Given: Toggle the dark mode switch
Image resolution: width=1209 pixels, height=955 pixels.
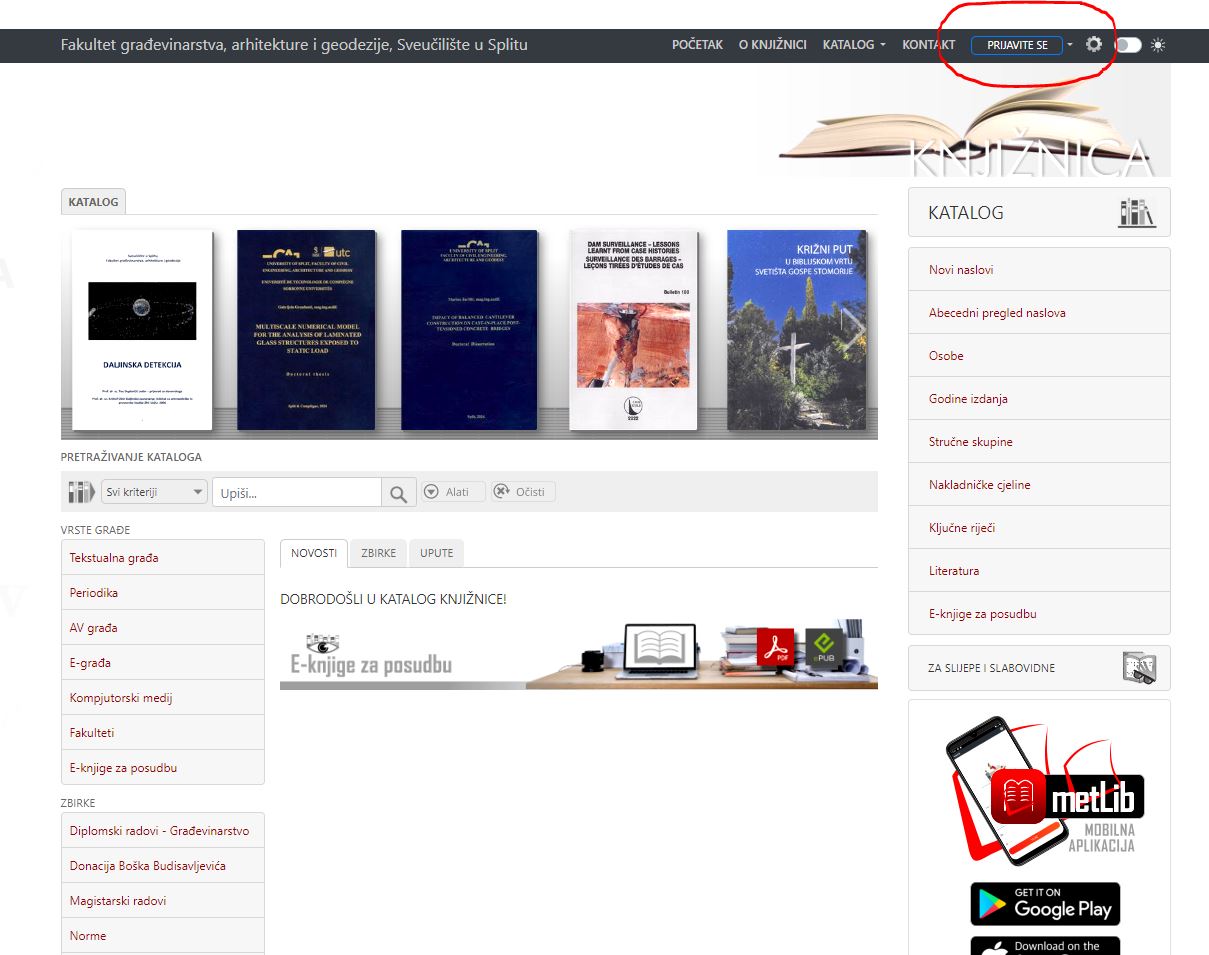Looking at the screenshot, I should [1128, 45].
